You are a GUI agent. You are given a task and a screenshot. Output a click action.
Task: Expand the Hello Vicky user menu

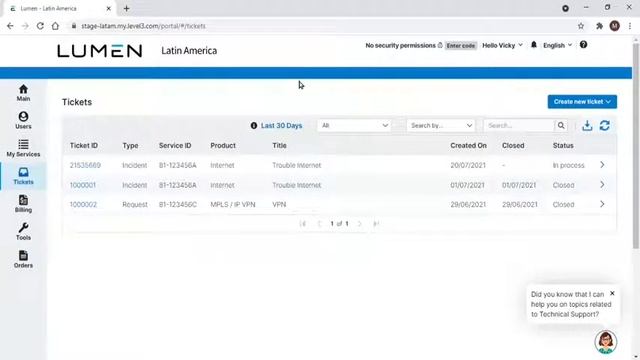tap(502, 45)
